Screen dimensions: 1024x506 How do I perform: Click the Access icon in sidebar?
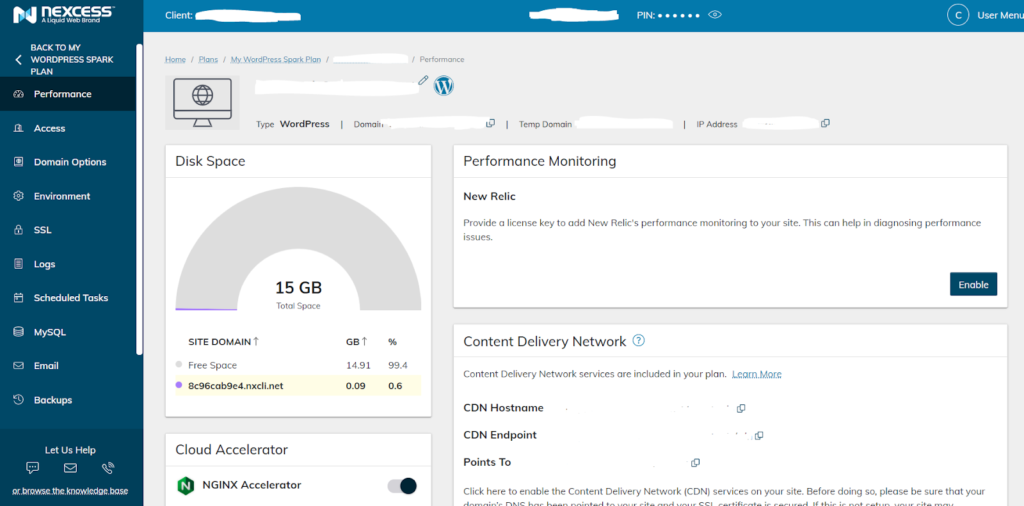pos(18,128)
